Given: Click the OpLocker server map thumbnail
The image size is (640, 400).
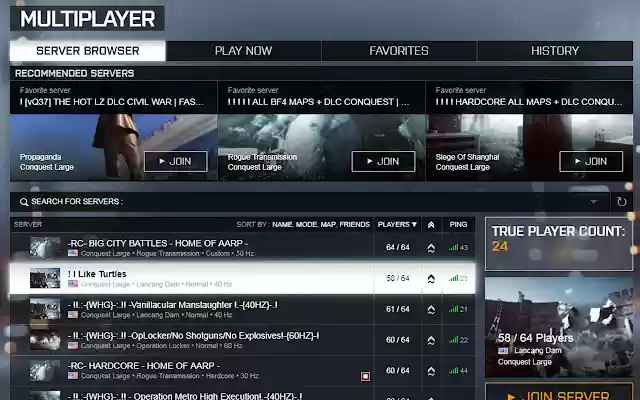Looking at the screenshot, I should pyautogui.click(x=45, y=340).
